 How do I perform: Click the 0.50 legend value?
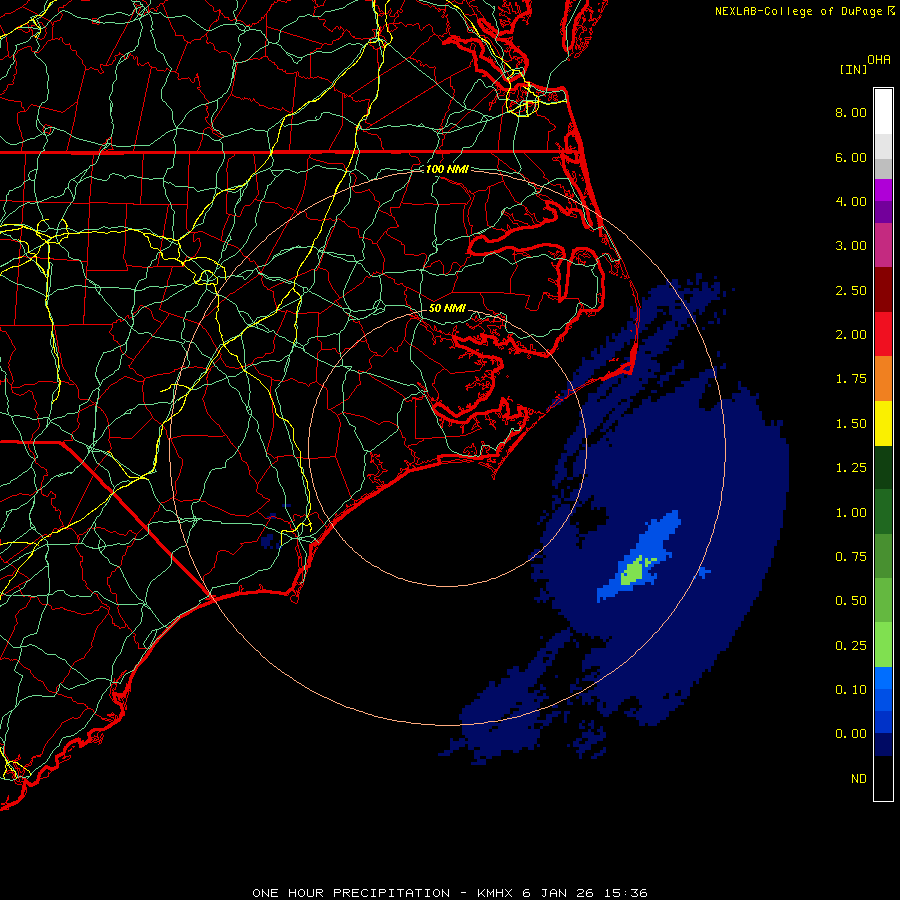pos(851,601)
